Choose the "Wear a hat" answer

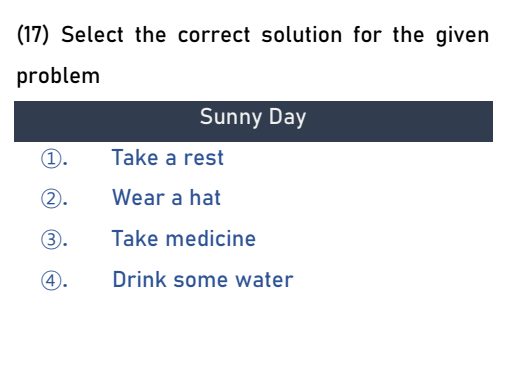tap(166, 198)
